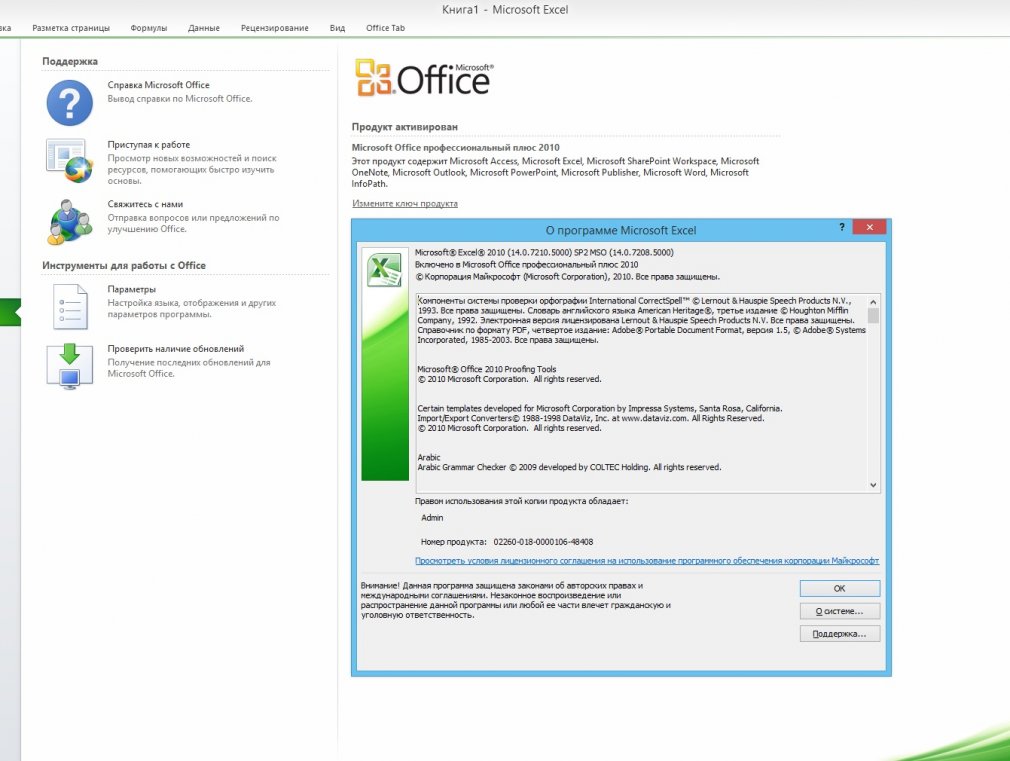Click the selected green backstage sidebar tab
The width and height of the screenshot is (1010, 761).
point(10,312)
